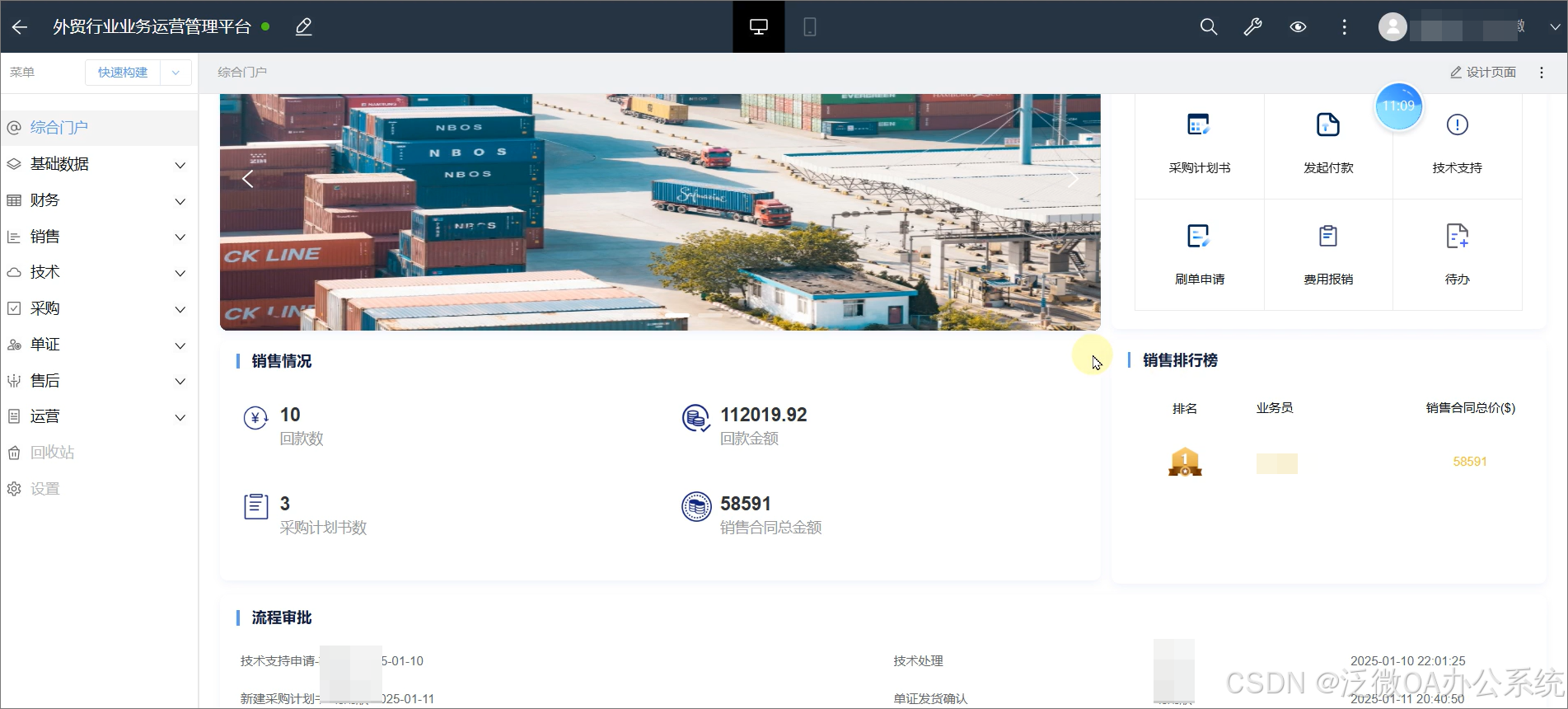Click the 售后 sidebar icon
The height and width of the screenshot is (709, 1568).
[x=14, y=381]
